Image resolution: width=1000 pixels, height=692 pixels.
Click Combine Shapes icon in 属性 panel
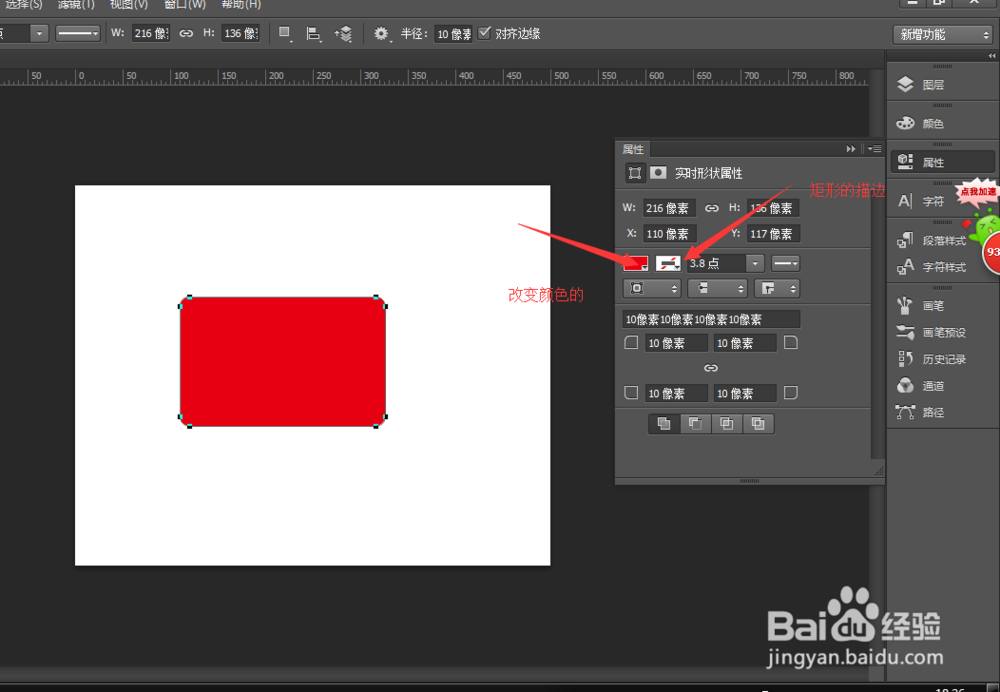point(664,423)
